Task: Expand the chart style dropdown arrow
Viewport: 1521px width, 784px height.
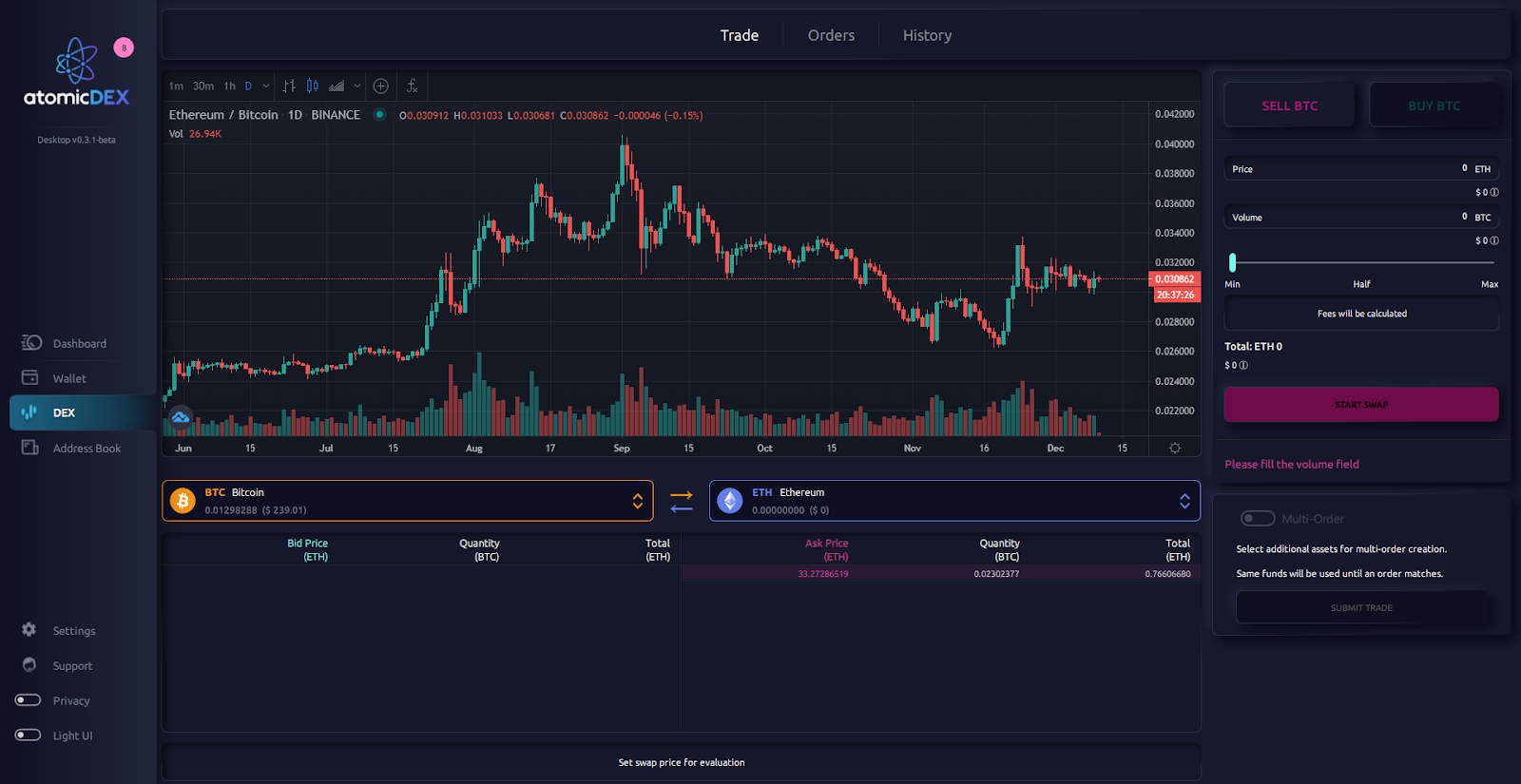Action: (357, 86)
